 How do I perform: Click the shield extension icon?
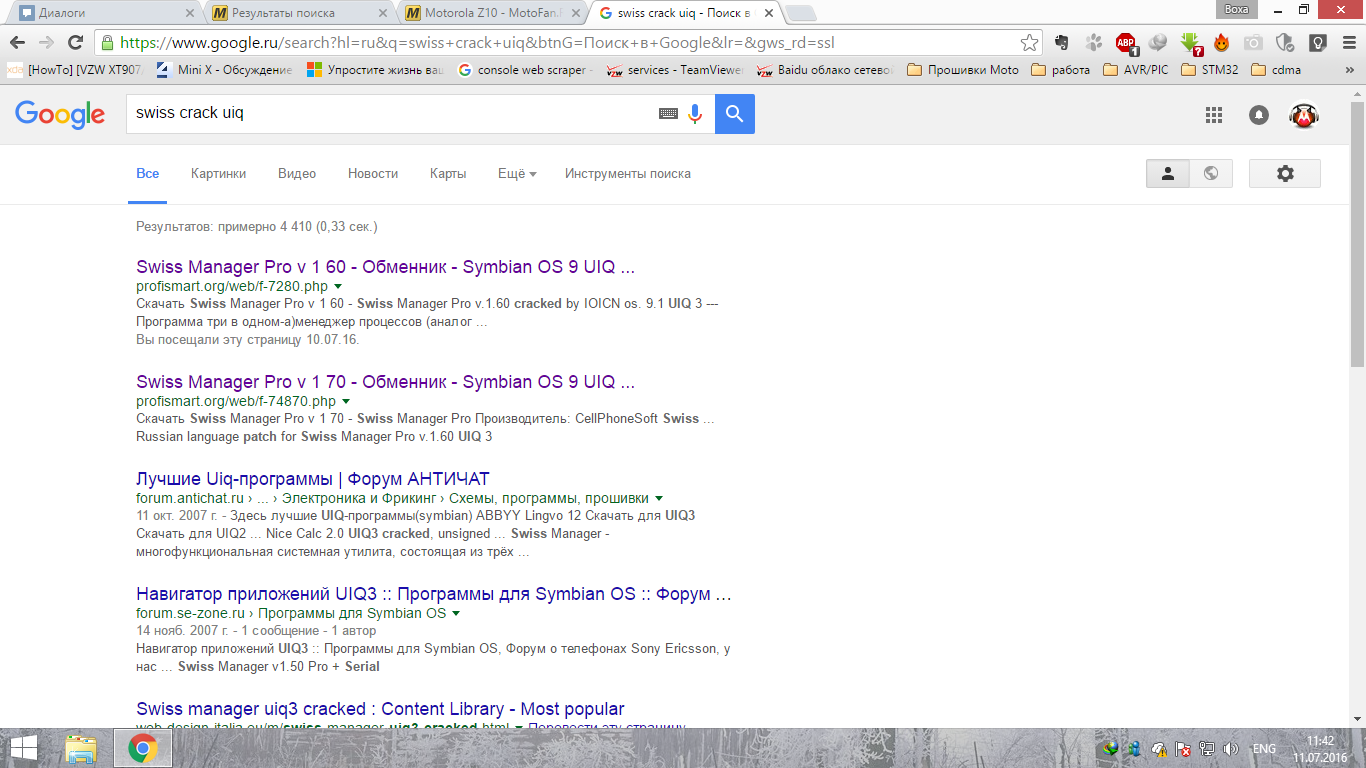pyautogui.click(x=1286, y=43)
